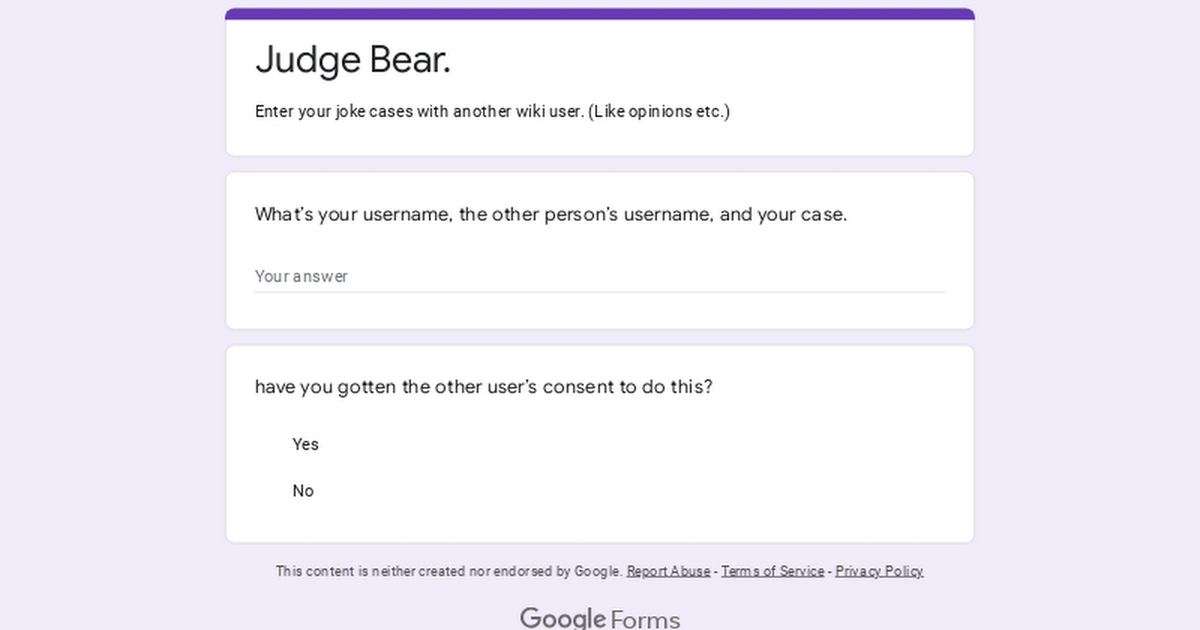1200x630 pixels.
Task: Click the form description about joke cases
Action: (x=492, y=112)
